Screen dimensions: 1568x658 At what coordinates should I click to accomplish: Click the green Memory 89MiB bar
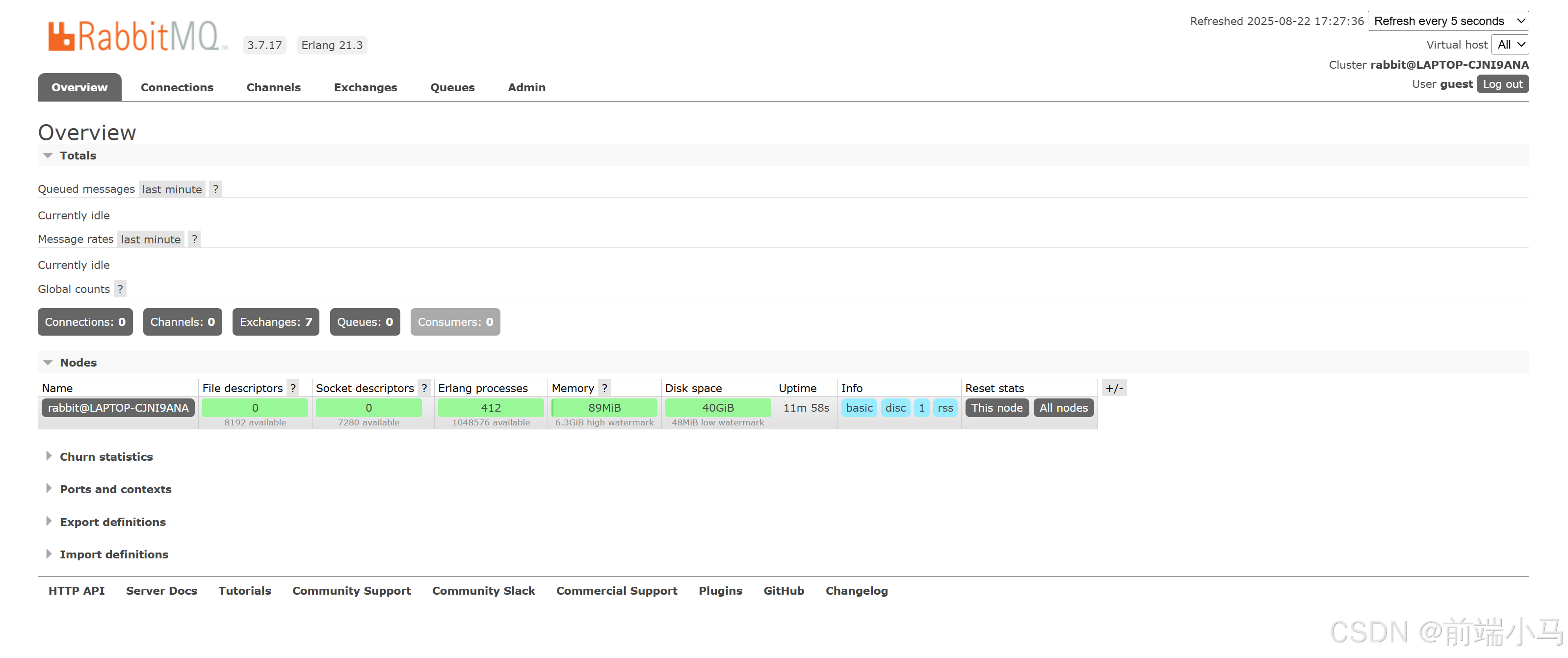(x=604, y=408)
